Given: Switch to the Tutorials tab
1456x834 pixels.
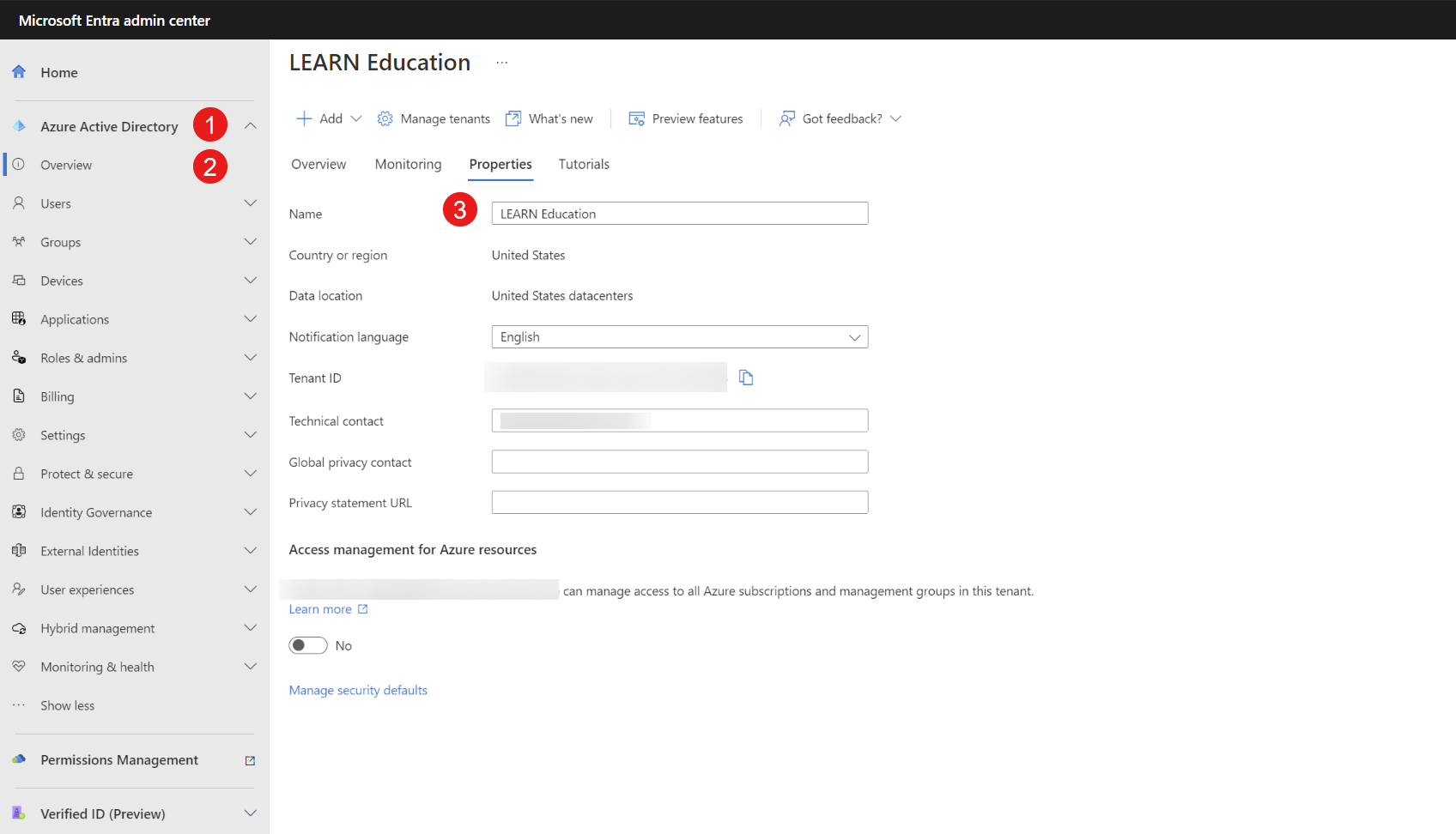Looking at the screenshot, I should pyautogui.click(x=584, y=164).
